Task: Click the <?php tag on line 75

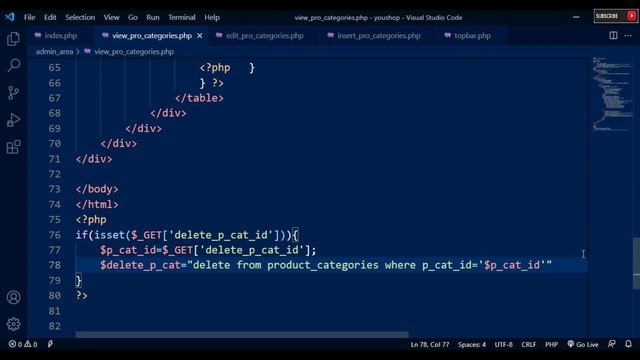Action: coord(91,220)
